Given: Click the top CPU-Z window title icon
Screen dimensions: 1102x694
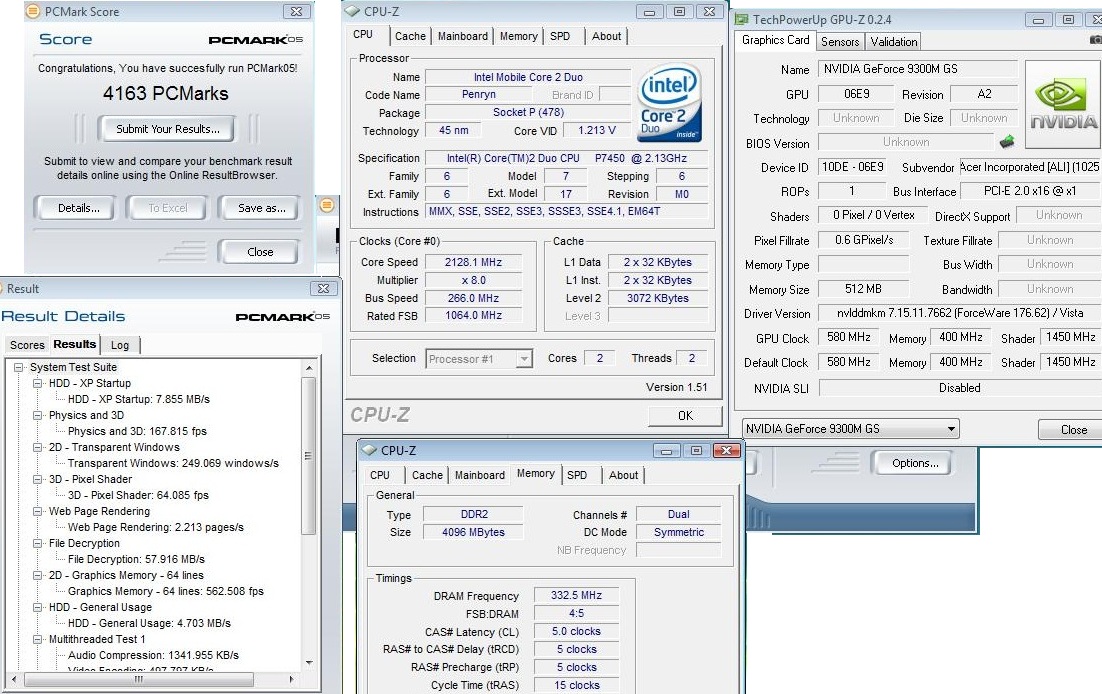Looking at the screenshot, I should [353, 11].
